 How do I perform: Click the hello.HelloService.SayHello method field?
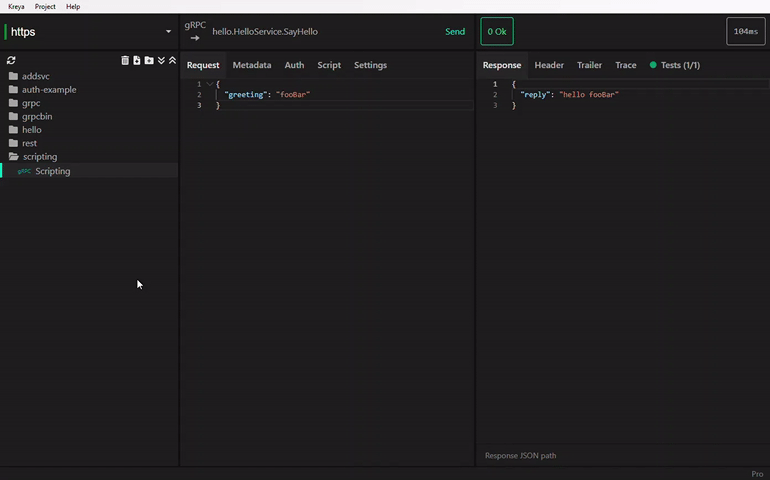(x=265, y=32)
